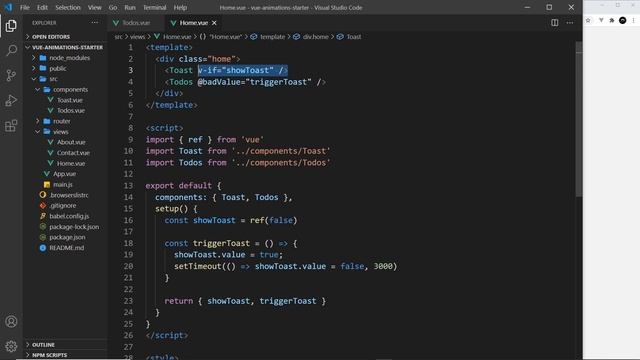Select the Home.vue editor tab
The height and width of the screenshot is (360, 640).
tap(194, 23)
